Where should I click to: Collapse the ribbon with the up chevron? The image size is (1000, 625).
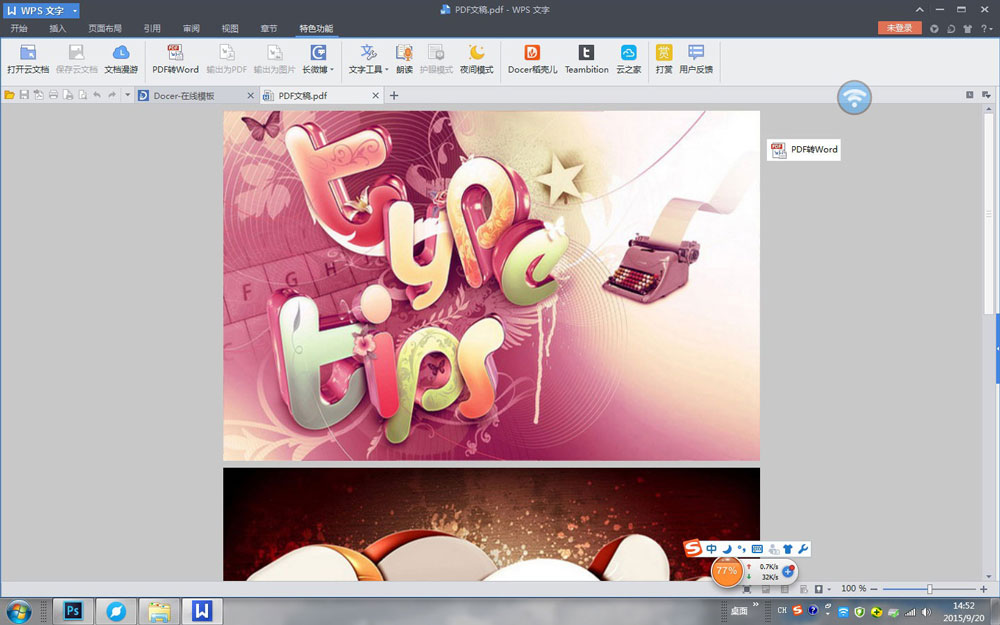(x=919, y=10)
